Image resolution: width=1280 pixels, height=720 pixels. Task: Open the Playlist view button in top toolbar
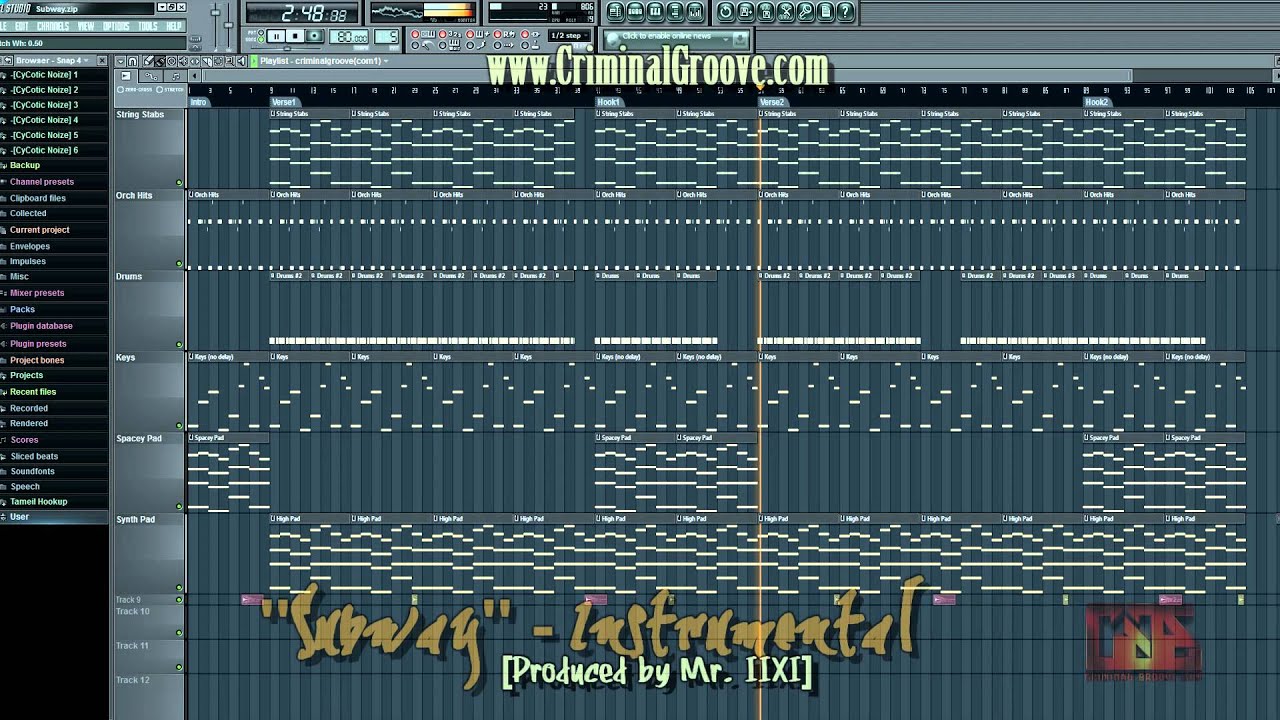616,12
